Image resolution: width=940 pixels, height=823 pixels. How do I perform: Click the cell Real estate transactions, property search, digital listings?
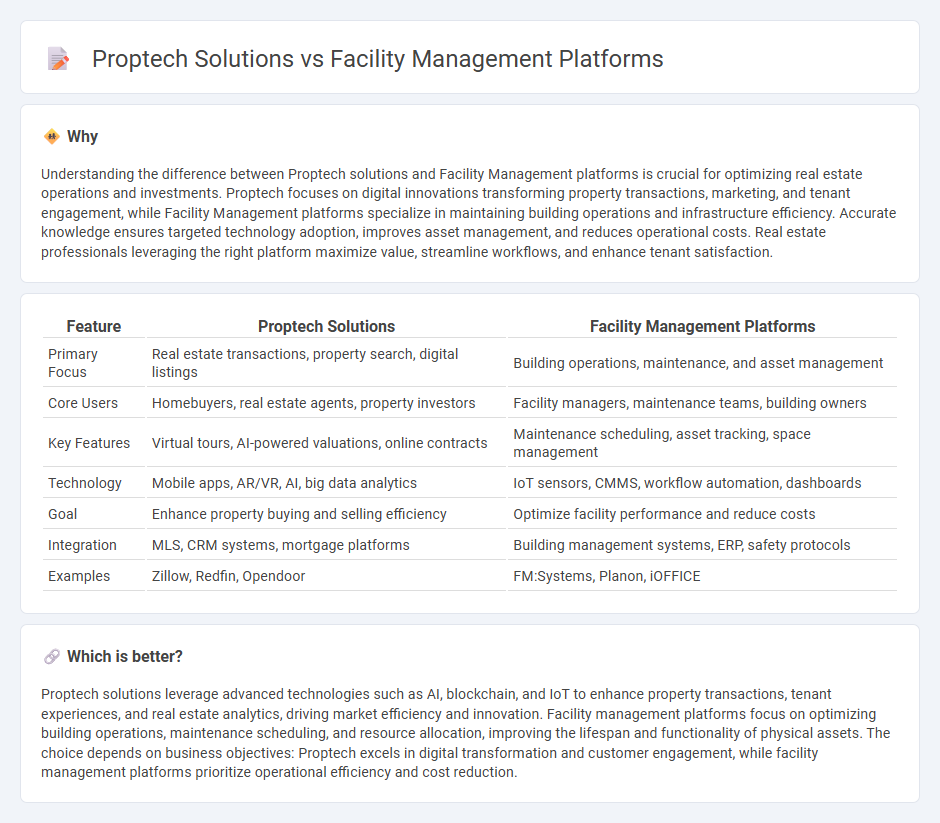pyautogui.click(x=326, y=363)
